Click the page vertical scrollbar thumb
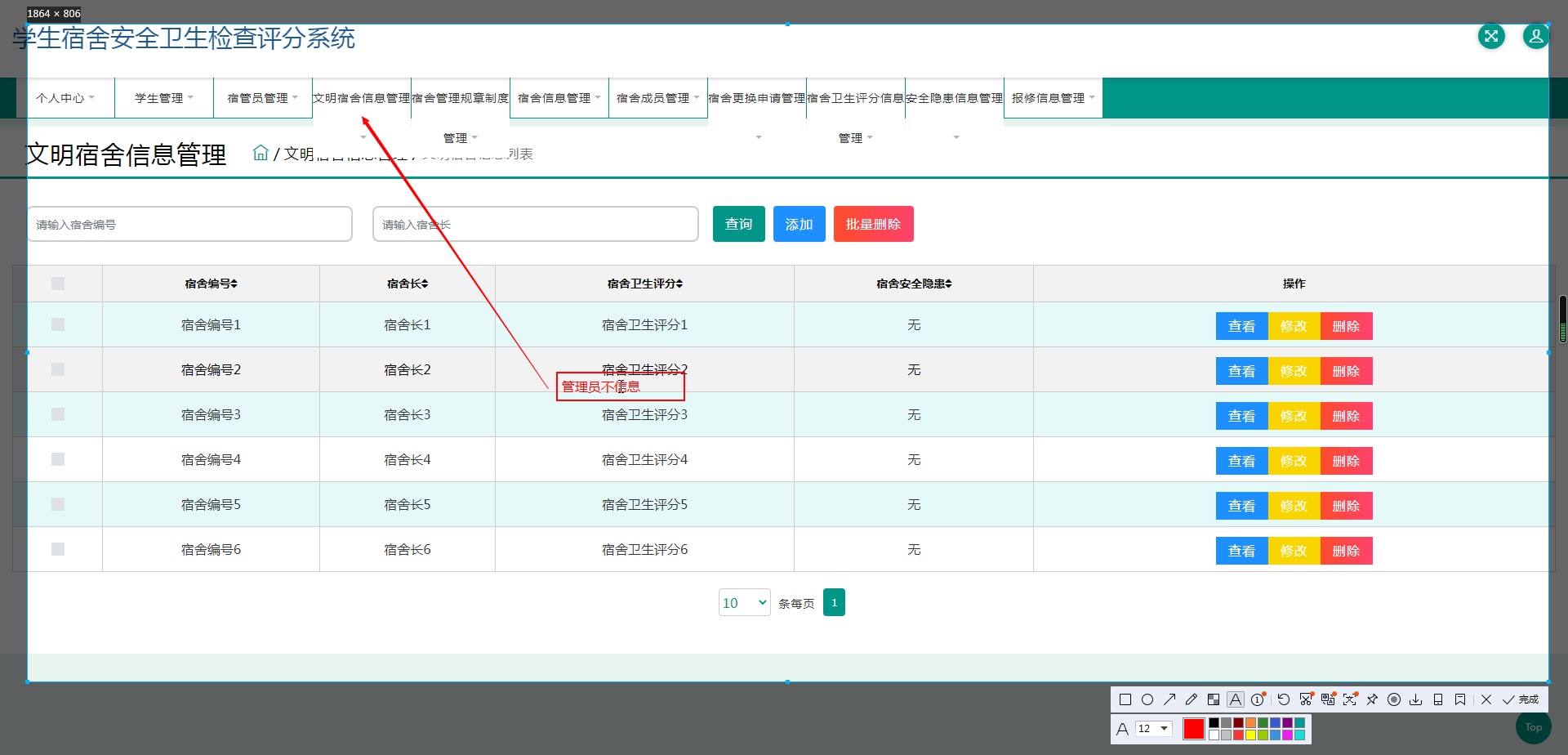This screenshot has height=755, width=1568. tap(1563, 319)
